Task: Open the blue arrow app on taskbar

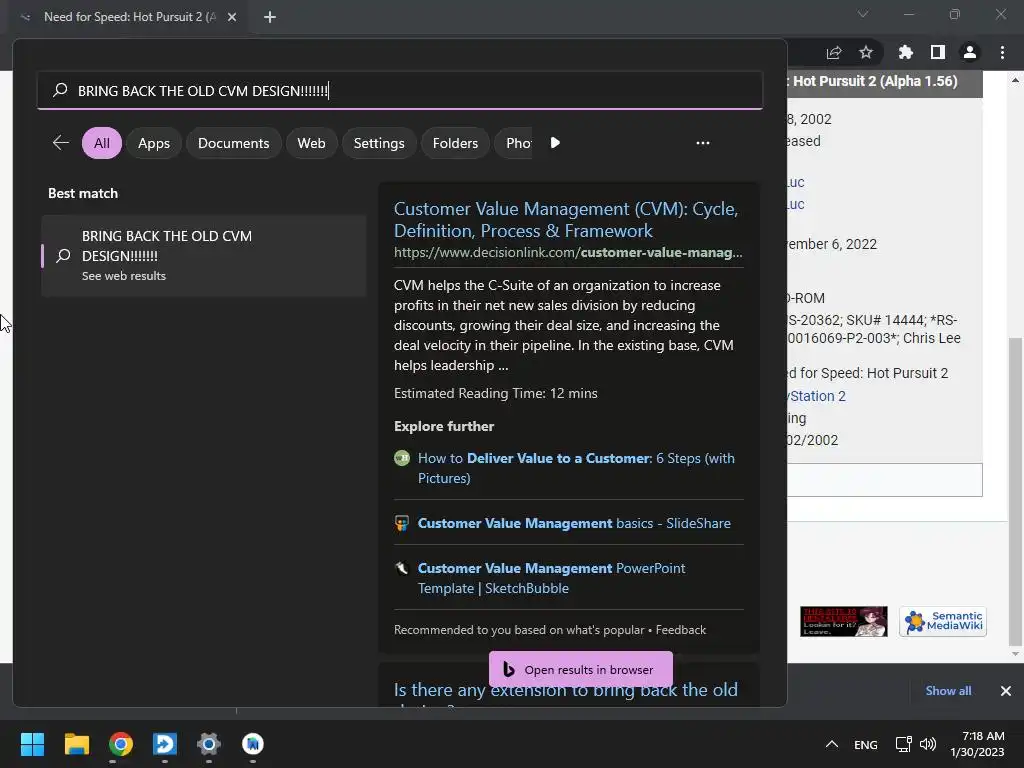Action: click(165, 744)
